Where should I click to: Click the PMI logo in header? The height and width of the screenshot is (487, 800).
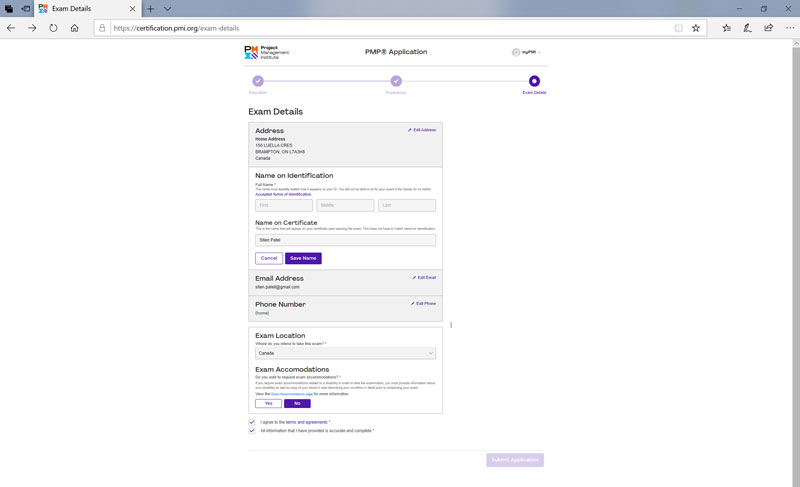[x=262, y=52]
